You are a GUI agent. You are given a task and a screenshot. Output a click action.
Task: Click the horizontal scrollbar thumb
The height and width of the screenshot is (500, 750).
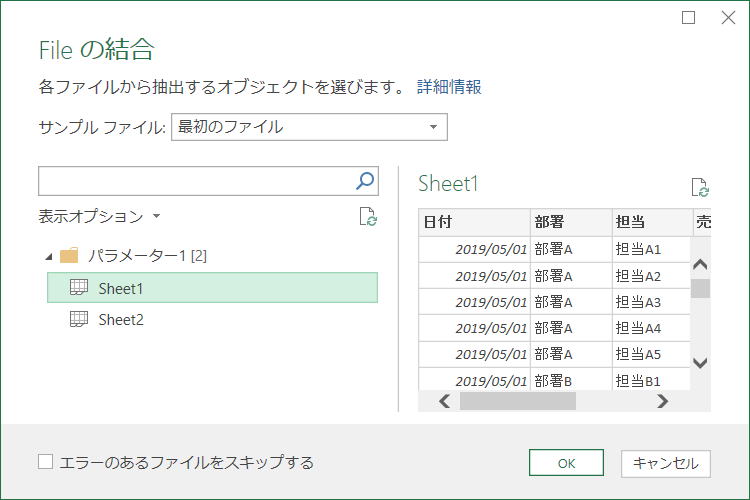[x=518, y=401]
